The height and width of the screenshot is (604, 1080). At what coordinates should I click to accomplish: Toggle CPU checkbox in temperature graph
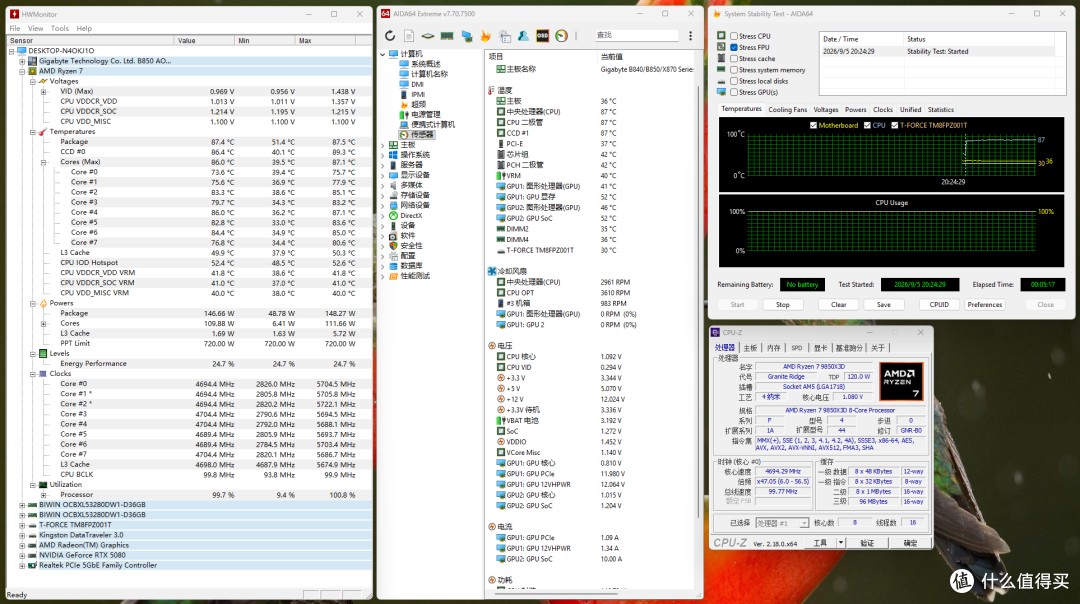pyautogui.click(x=867, y=125)
